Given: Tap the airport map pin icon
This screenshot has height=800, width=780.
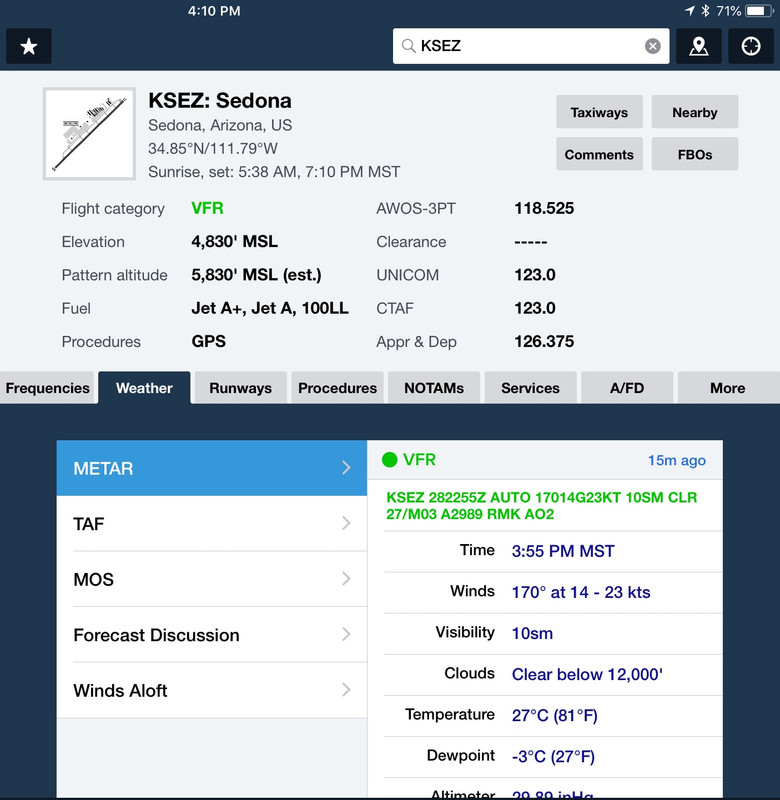Looking at the screenshot, I should 698,46.
